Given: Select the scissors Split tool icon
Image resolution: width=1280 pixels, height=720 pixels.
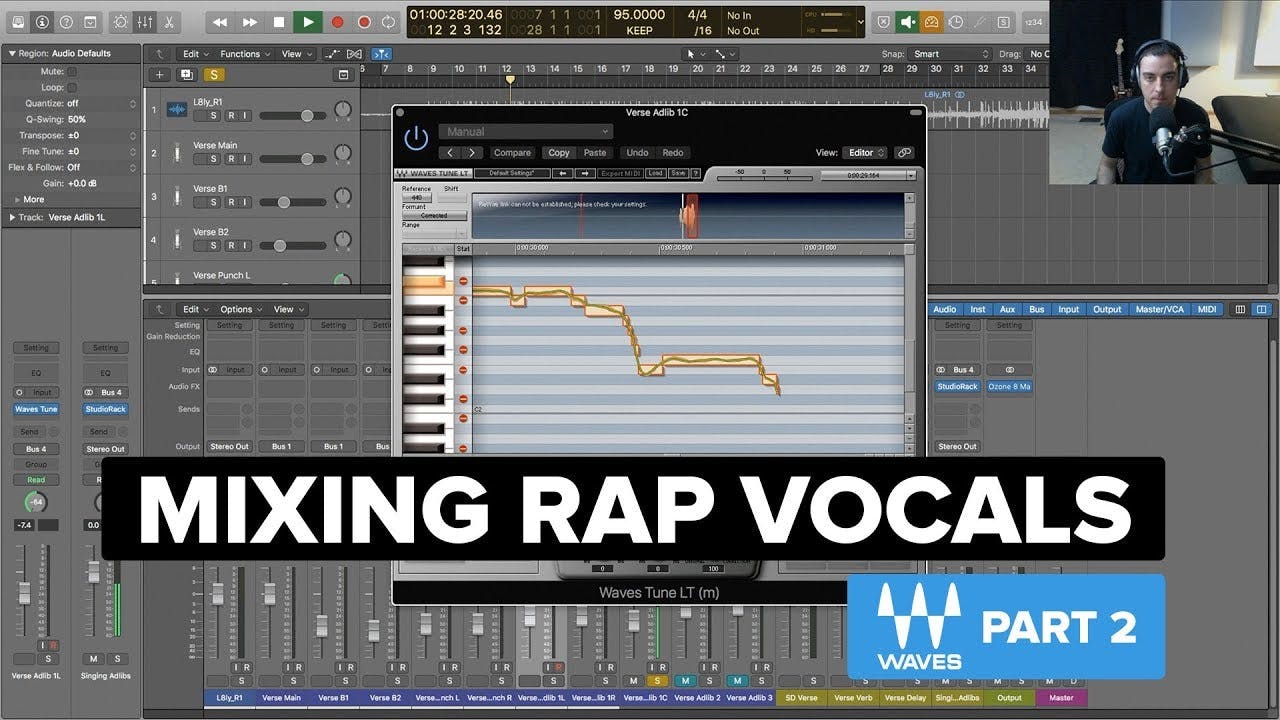Looking at the screenshot, I should (170, 22).
